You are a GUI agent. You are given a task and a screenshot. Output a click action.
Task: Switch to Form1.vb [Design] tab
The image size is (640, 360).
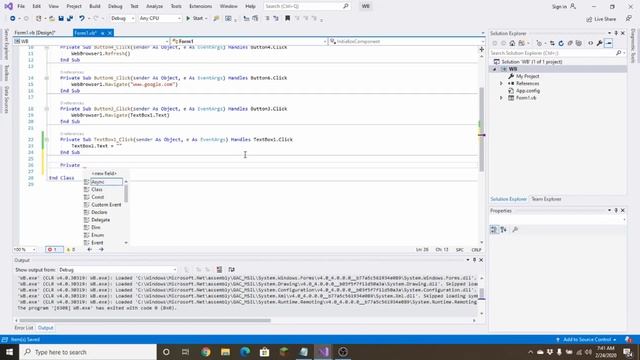tap(35, 33)
